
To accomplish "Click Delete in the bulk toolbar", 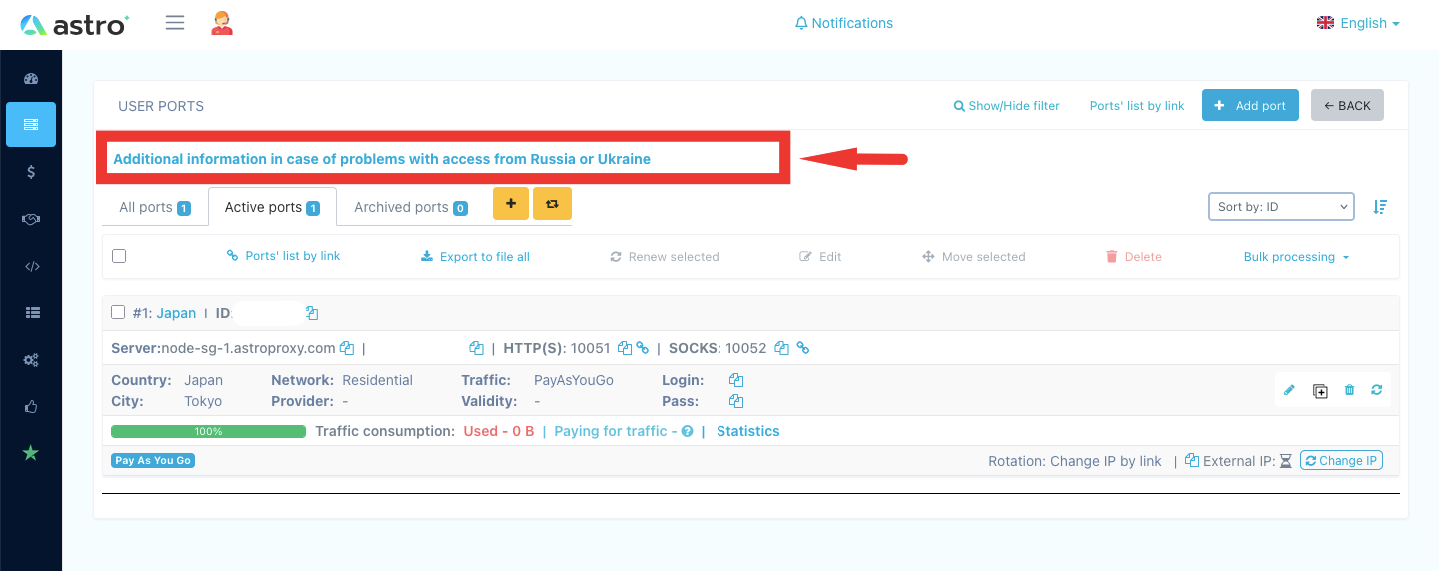I will [1134, 257].
